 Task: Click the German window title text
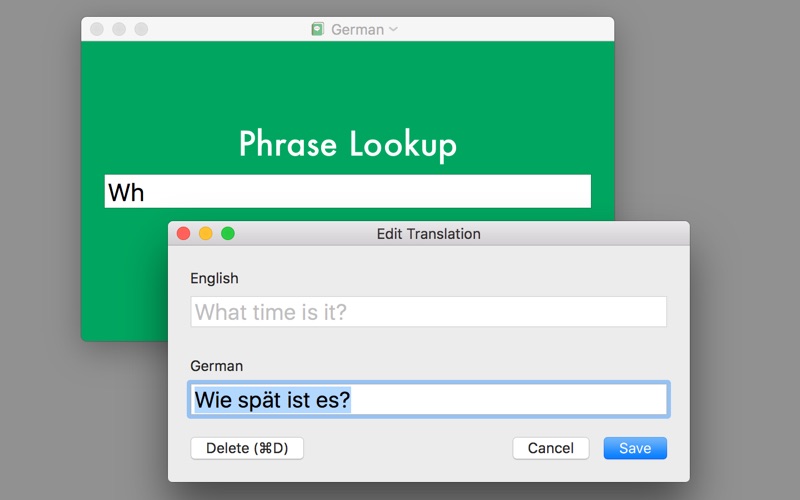pos(357,30)
